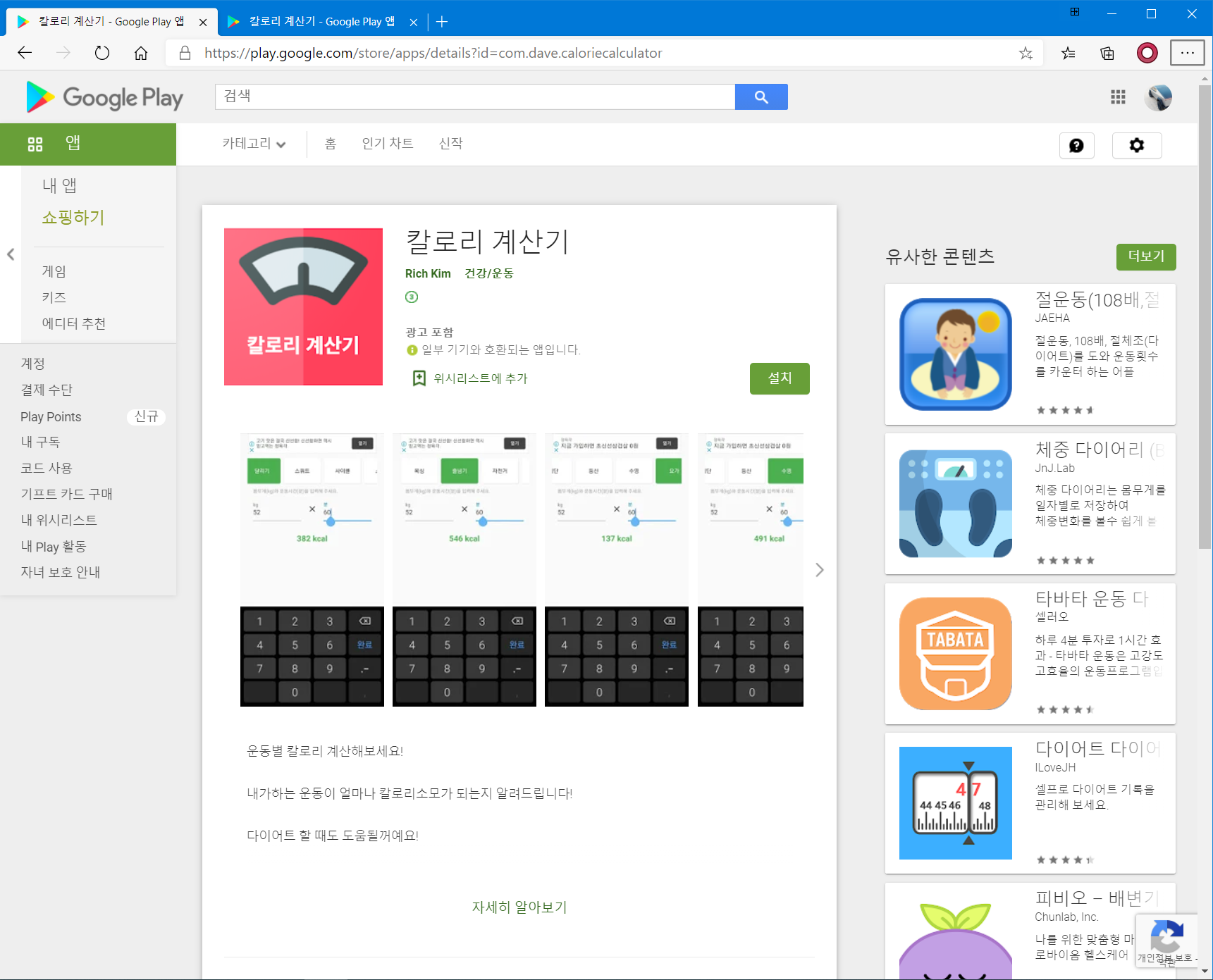
Task: Open 키즈 in sidebar
Action: [54, 297]
